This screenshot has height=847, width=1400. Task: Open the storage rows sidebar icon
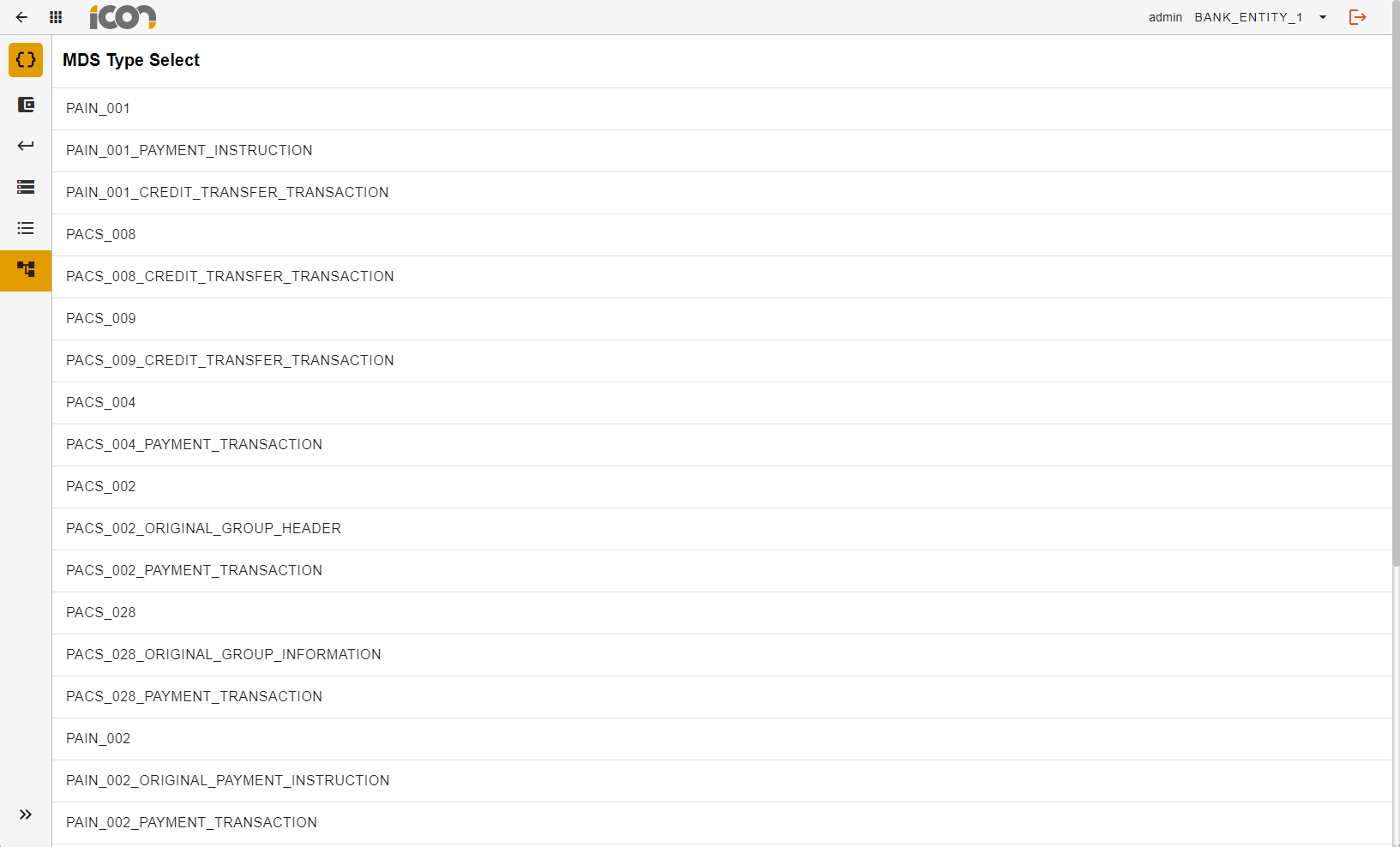click(26, 187)
